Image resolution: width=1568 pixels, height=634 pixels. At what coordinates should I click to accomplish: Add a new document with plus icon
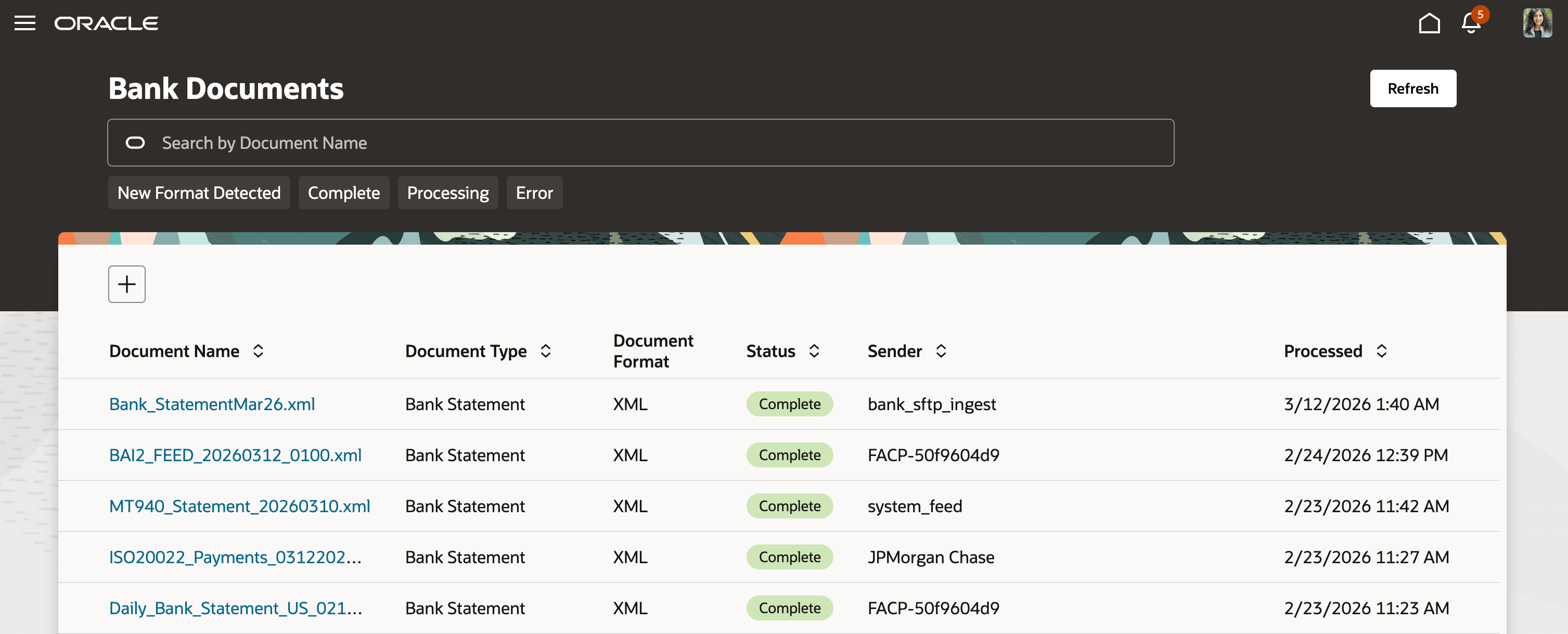[x=126, y=284]
